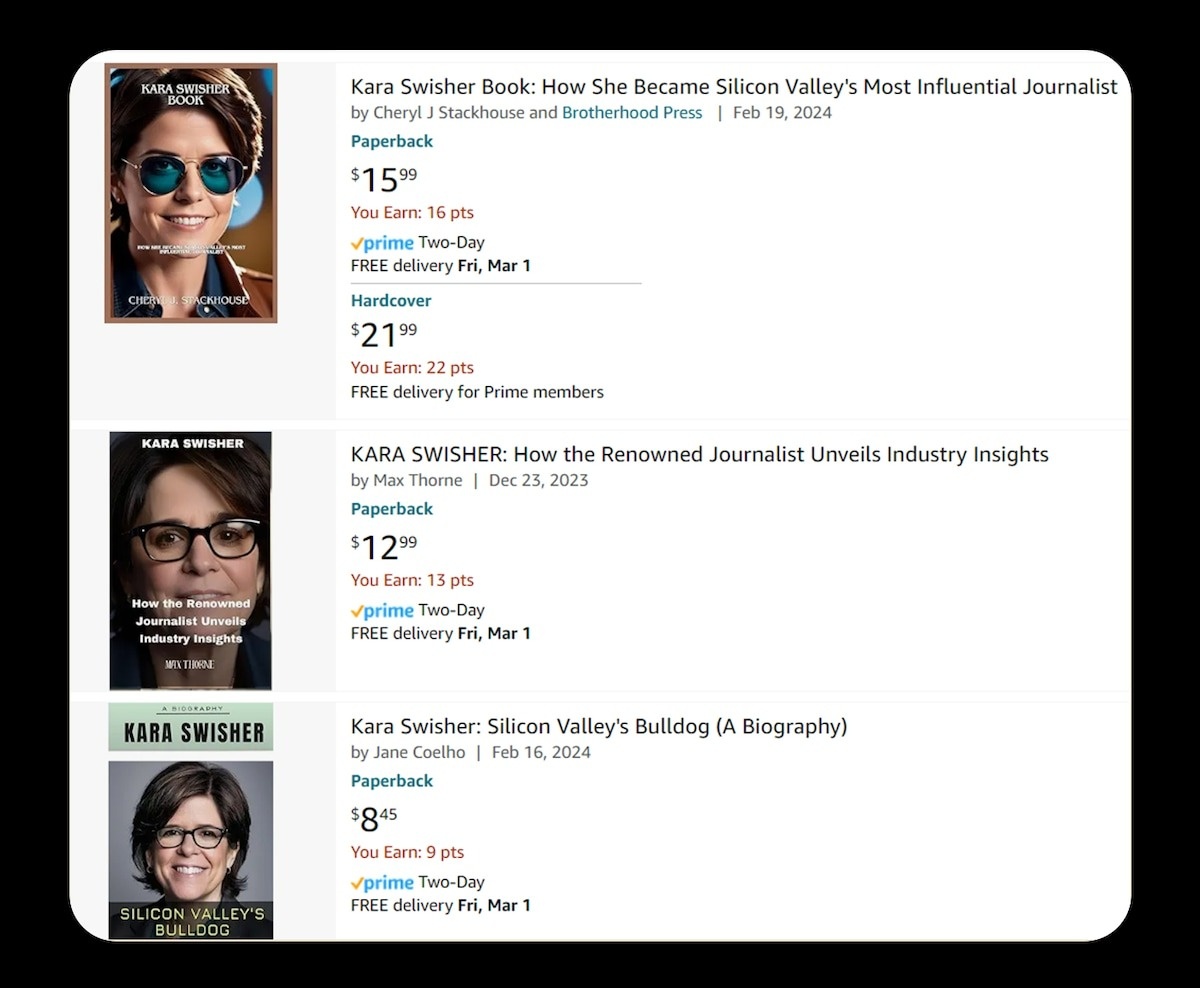
Task: Select the Paperback format for the first book
Action: pos(391,141)
